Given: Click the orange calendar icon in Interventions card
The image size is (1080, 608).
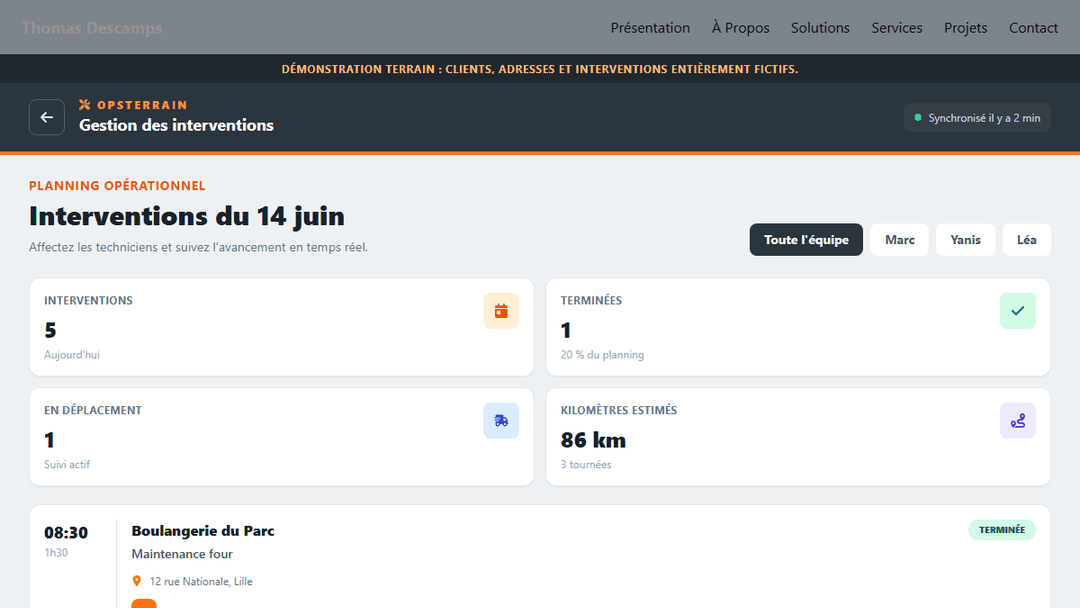Looking at the screenshot, I should tap(501, 311).
